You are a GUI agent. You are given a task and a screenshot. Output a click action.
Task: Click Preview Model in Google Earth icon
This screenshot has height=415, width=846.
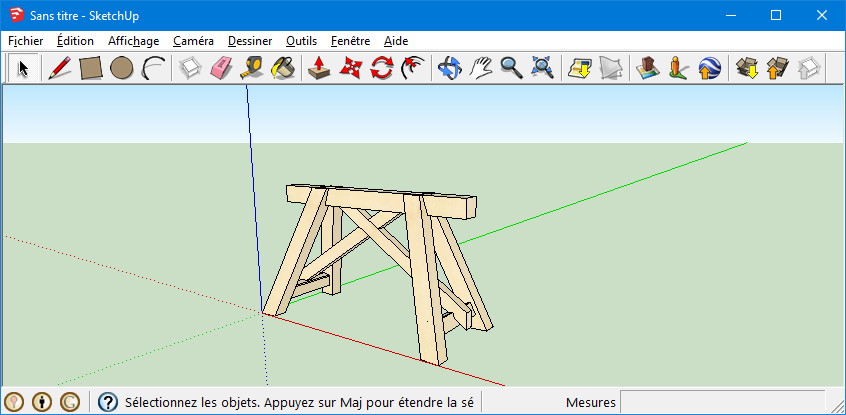[x=709, y=68]
